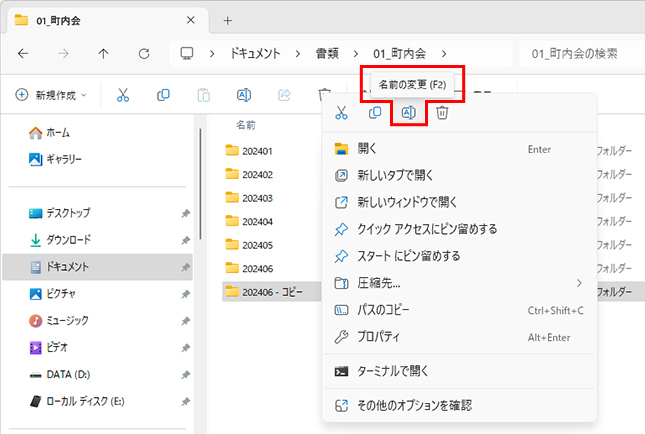Expand the chevron before ドキュメント in the address bar
The image size is (645, 434).
click(x=212, y=54)
